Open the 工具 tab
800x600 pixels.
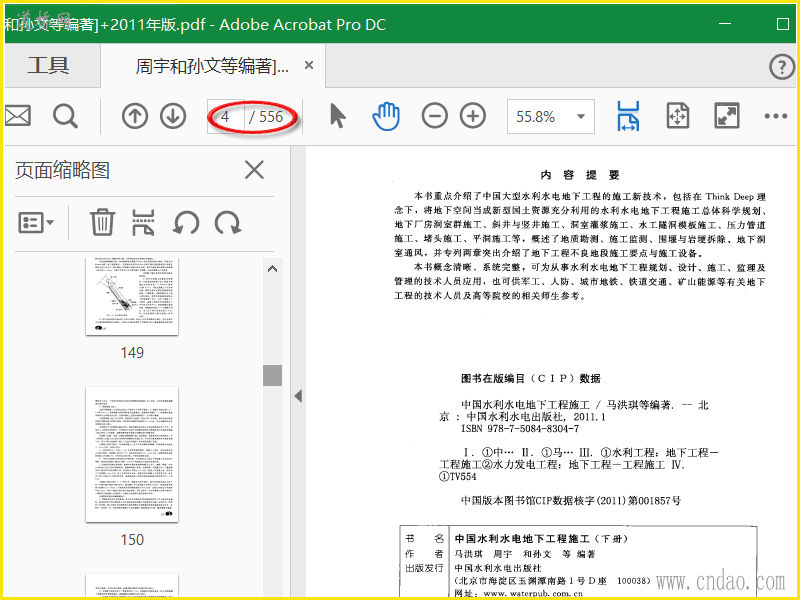48,65
